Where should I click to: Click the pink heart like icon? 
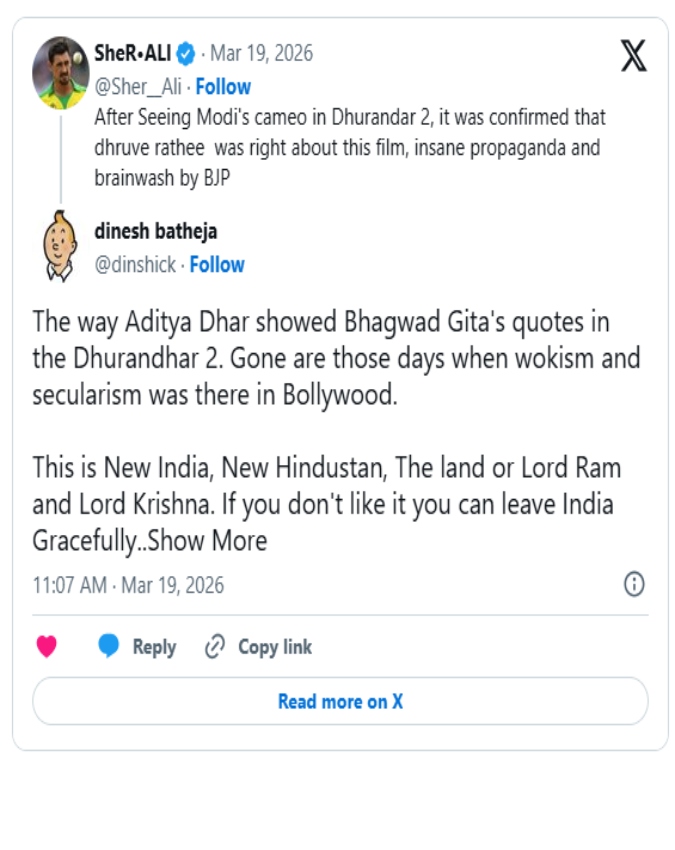46,647
